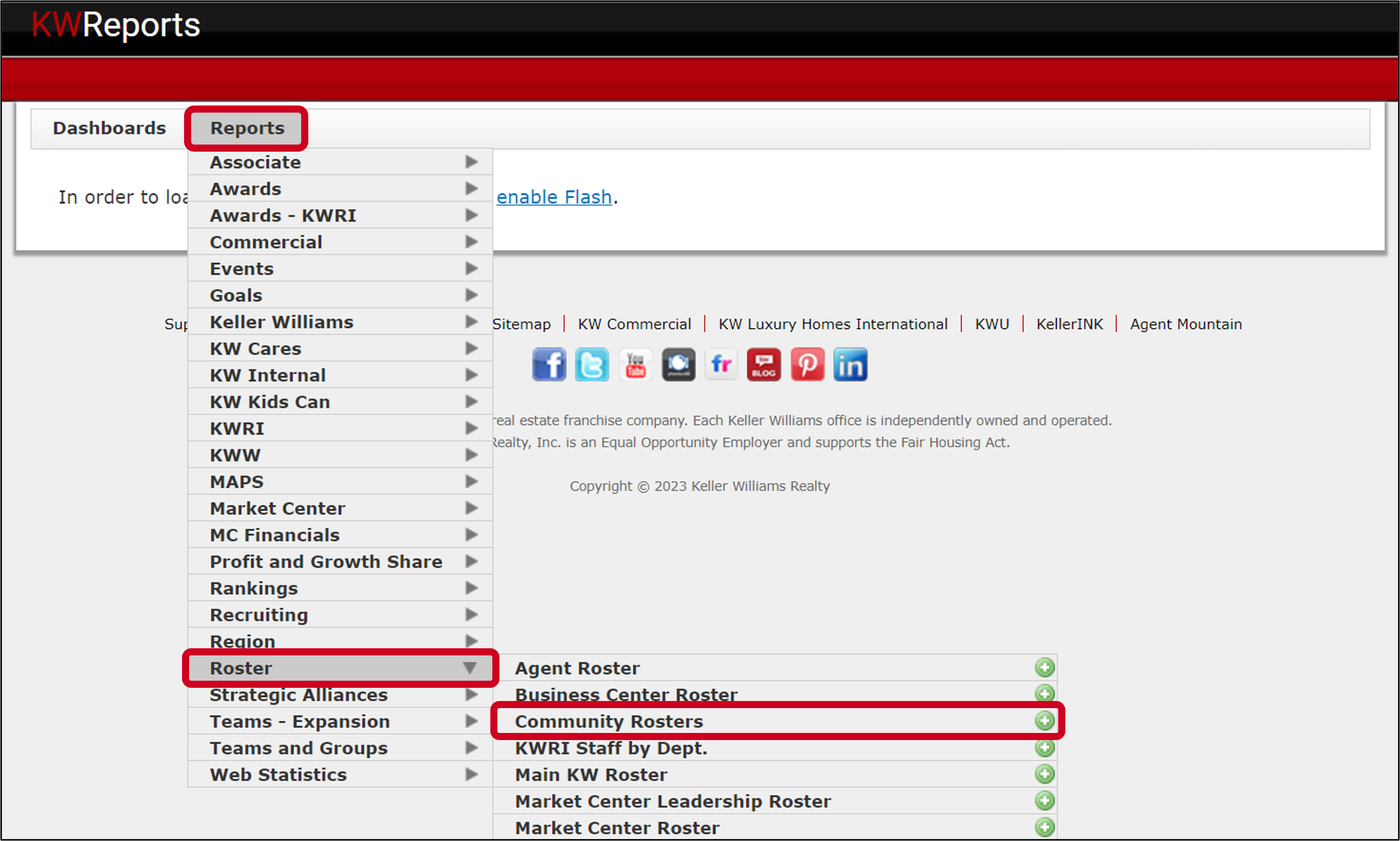This screenshot has height=841, width=1400.
Task: Open the Pinterest social icon
Action: point(808,364)
